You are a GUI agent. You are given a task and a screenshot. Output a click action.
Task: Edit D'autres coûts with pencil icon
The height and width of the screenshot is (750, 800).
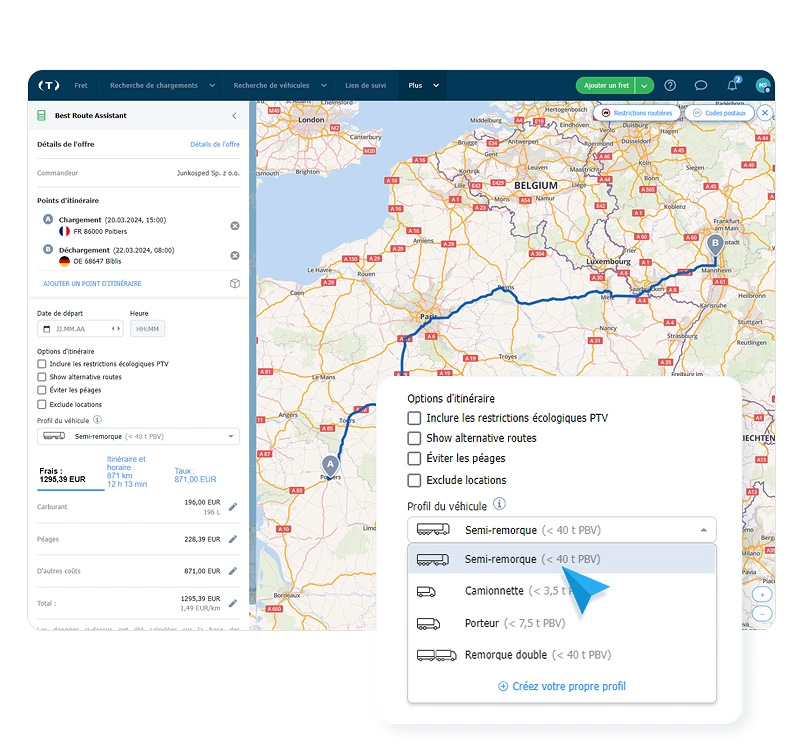233,571
